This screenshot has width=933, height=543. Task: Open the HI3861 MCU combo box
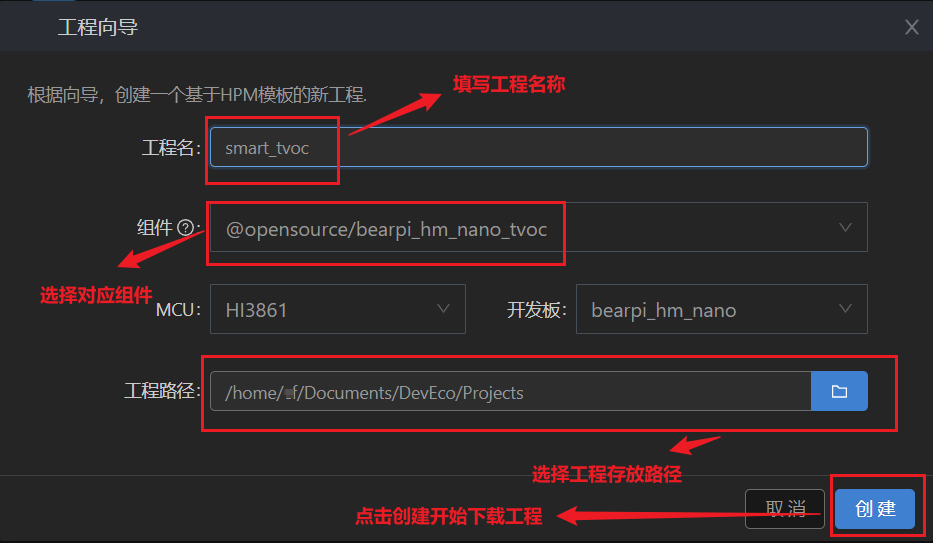(x=337, y=309)
